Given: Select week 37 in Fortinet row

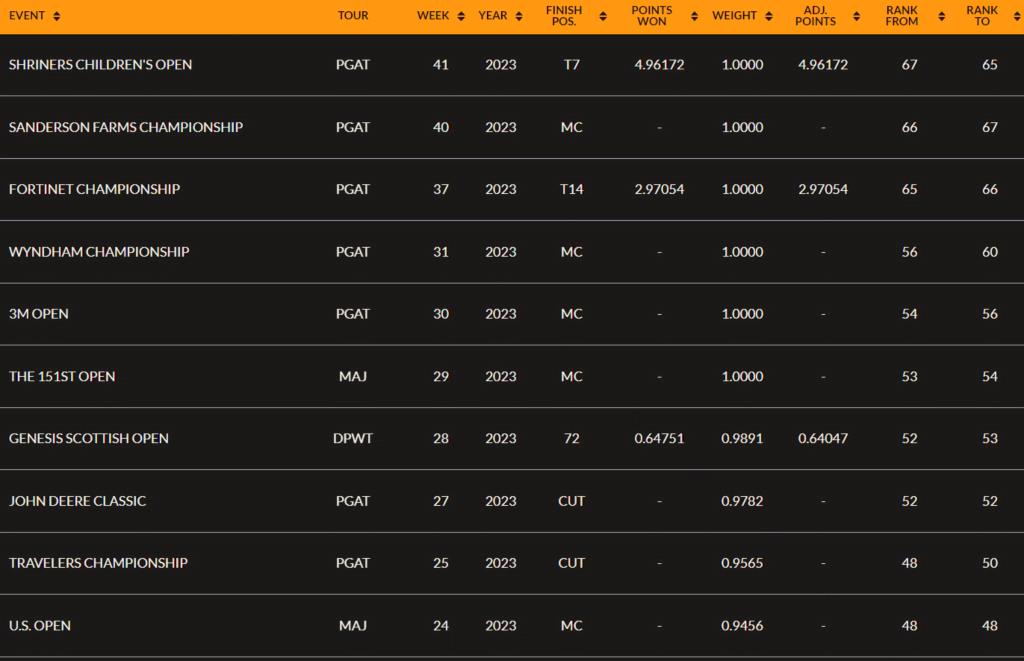Looking at the screenshot, I should [441, 189].
